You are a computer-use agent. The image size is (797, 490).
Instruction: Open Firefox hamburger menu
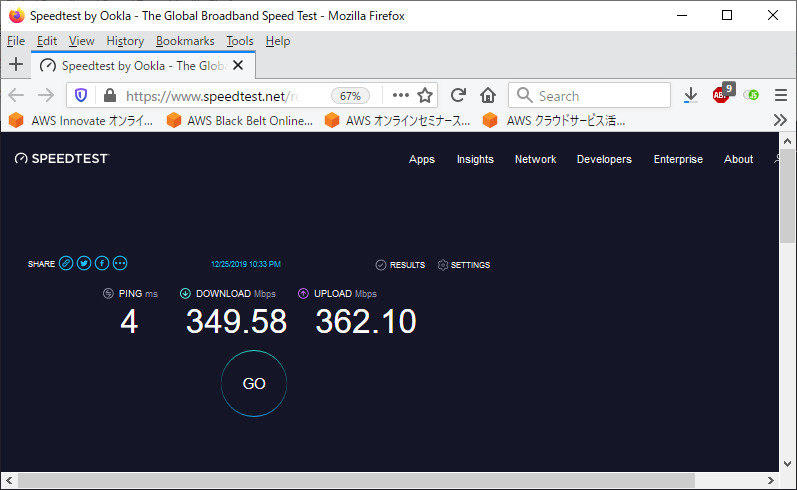point(780,95)
